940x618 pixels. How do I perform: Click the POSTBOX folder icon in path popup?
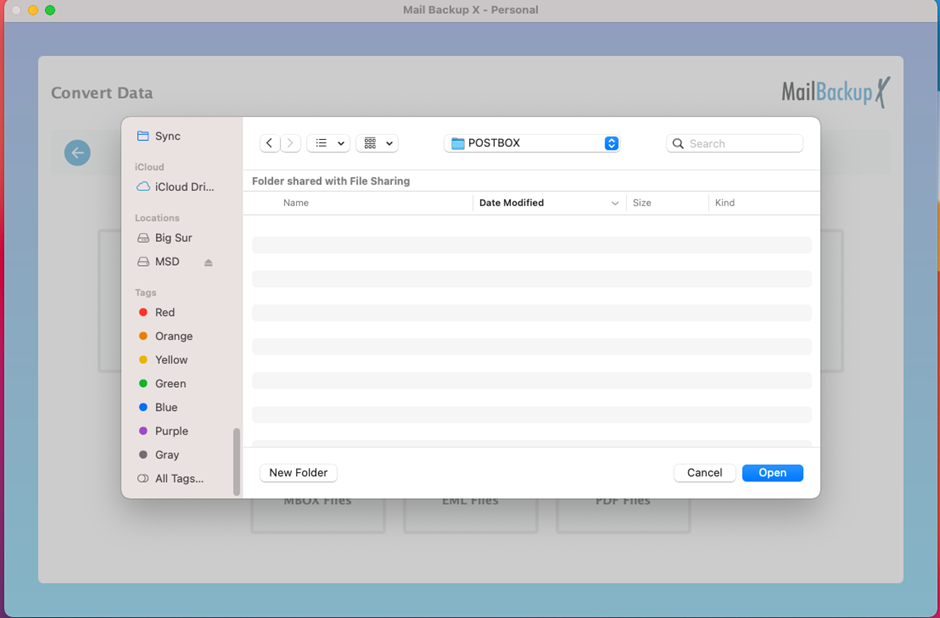(x=458, y=143)
